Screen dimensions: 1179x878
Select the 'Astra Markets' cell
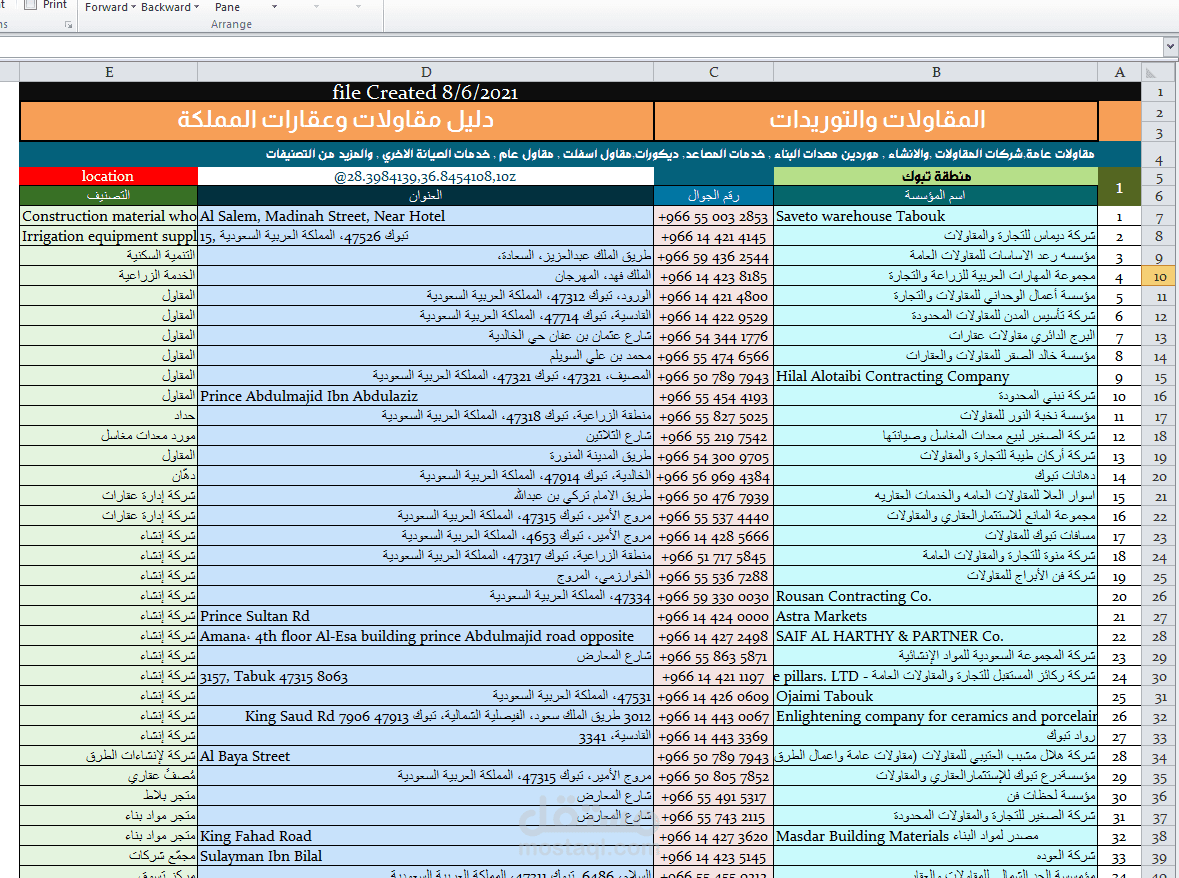coord(936,616)
